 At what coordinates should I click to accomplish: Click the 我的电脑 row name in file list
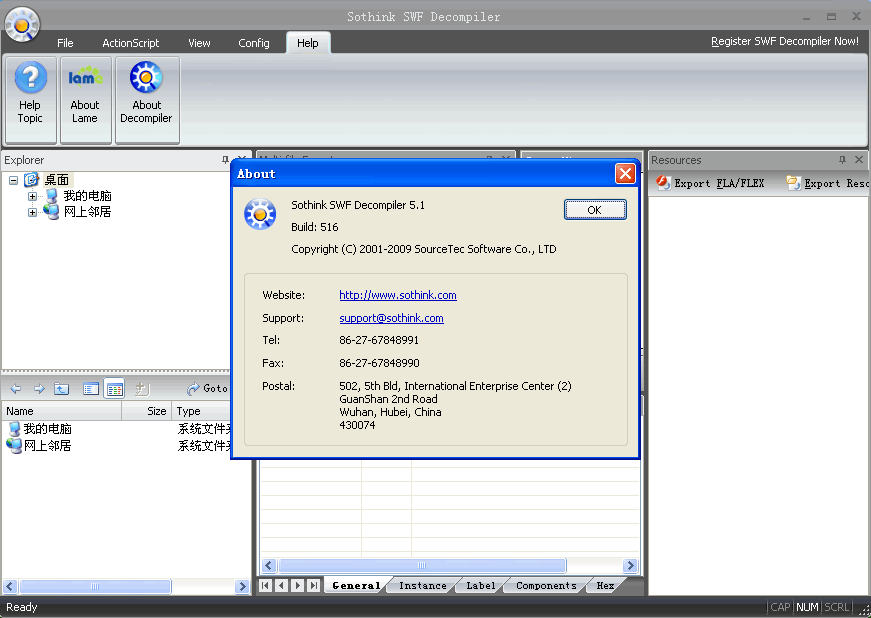tap(48, 429)
